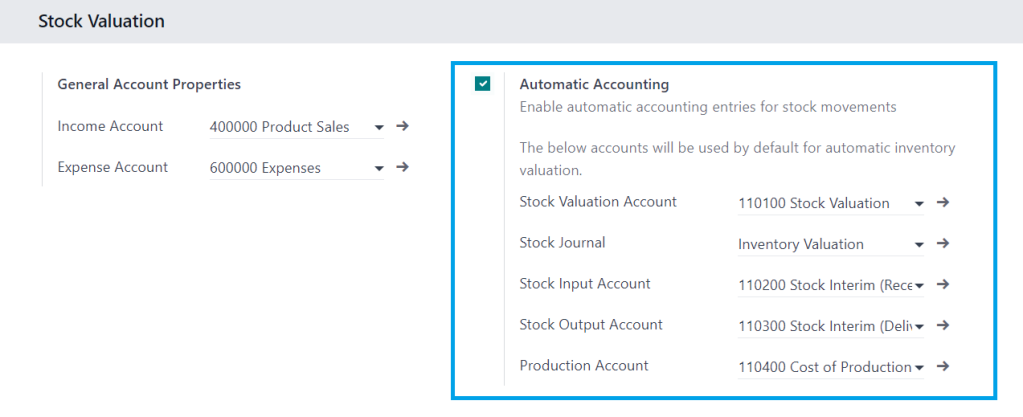Open Stock Valuation Account external link arrow
This screenshot has height=417, width=1023.
942,202
